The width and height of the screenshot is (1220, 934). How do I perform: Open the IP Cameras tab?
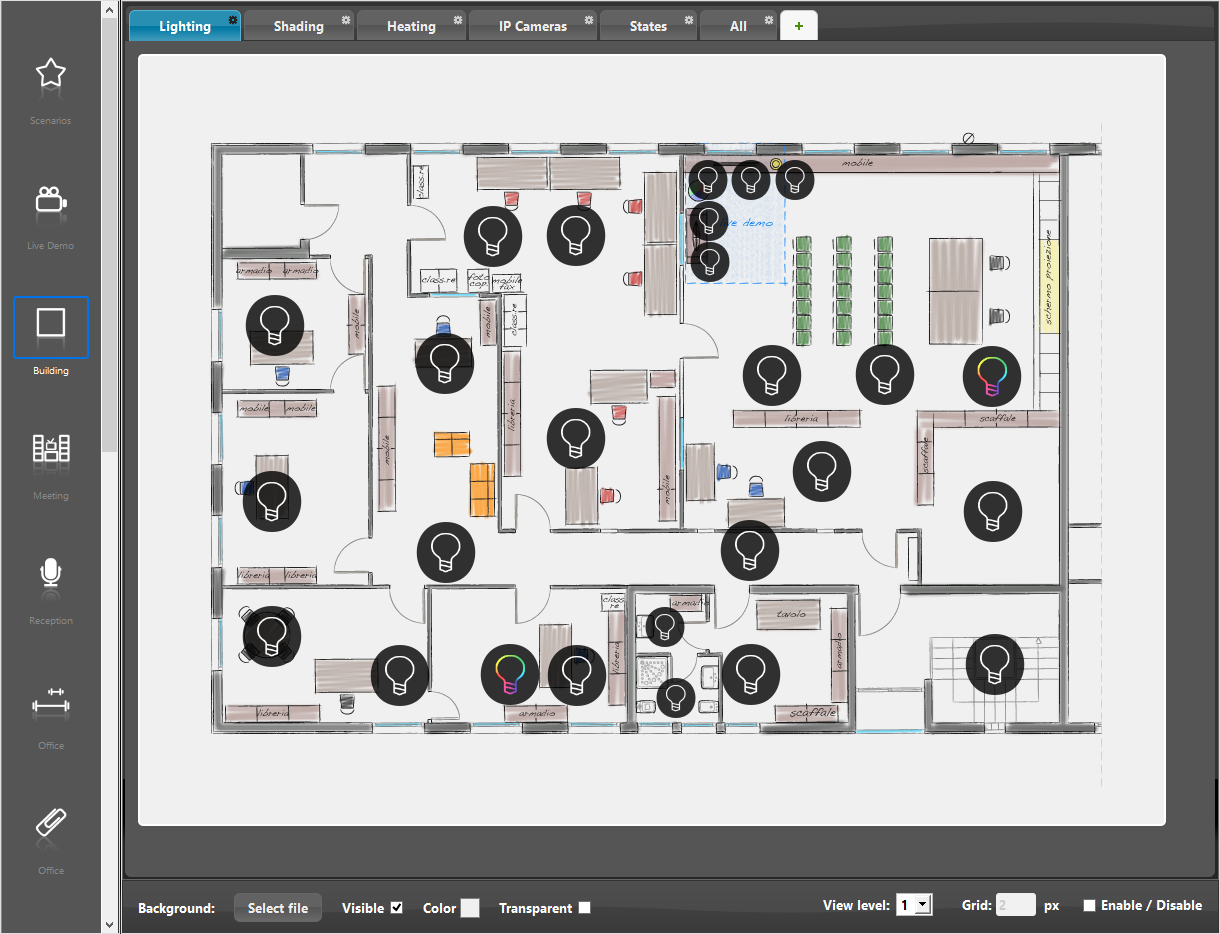(x=532, y=25)
